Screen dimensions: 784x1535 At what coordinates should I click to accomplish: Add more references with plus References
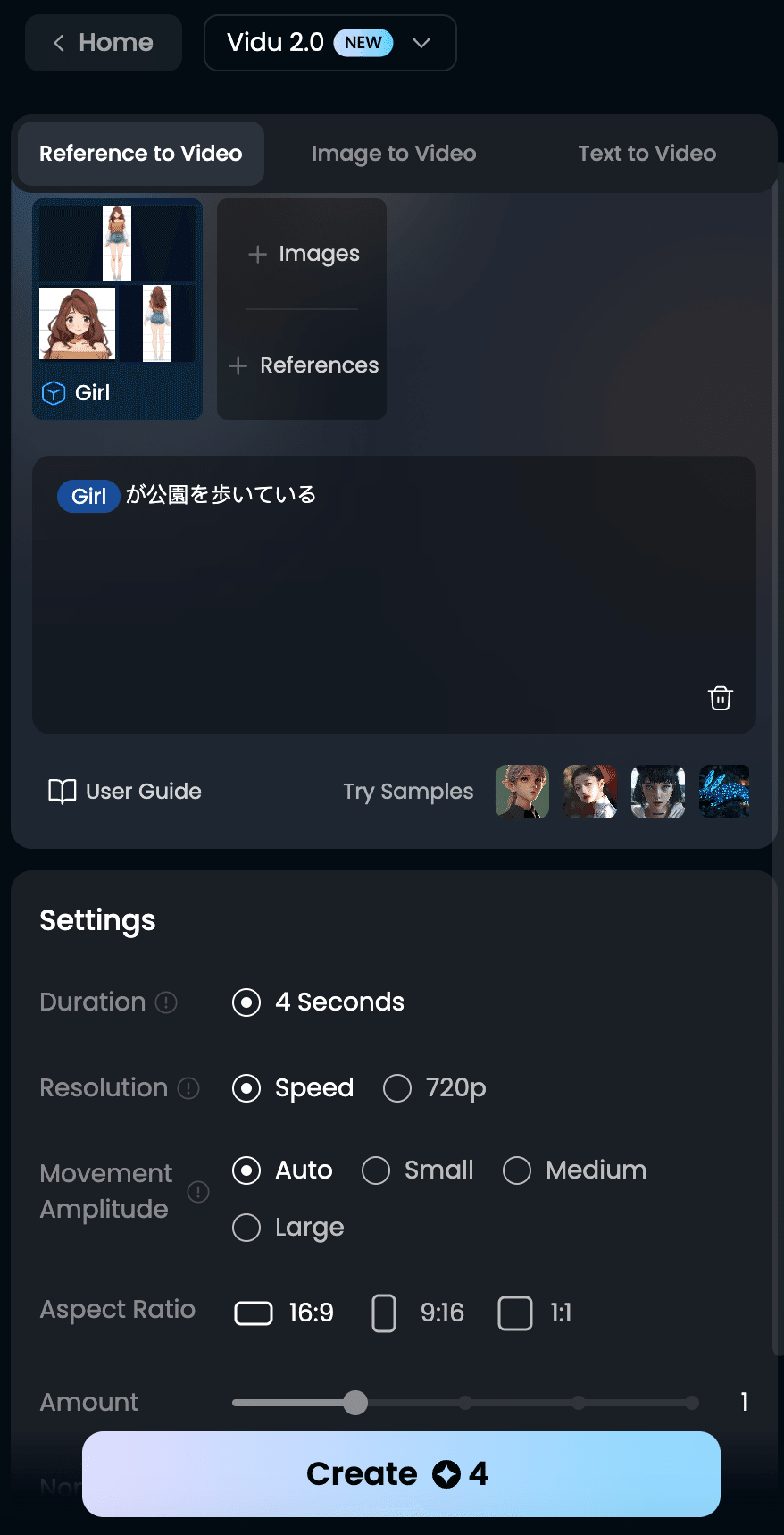pos(302,365)
